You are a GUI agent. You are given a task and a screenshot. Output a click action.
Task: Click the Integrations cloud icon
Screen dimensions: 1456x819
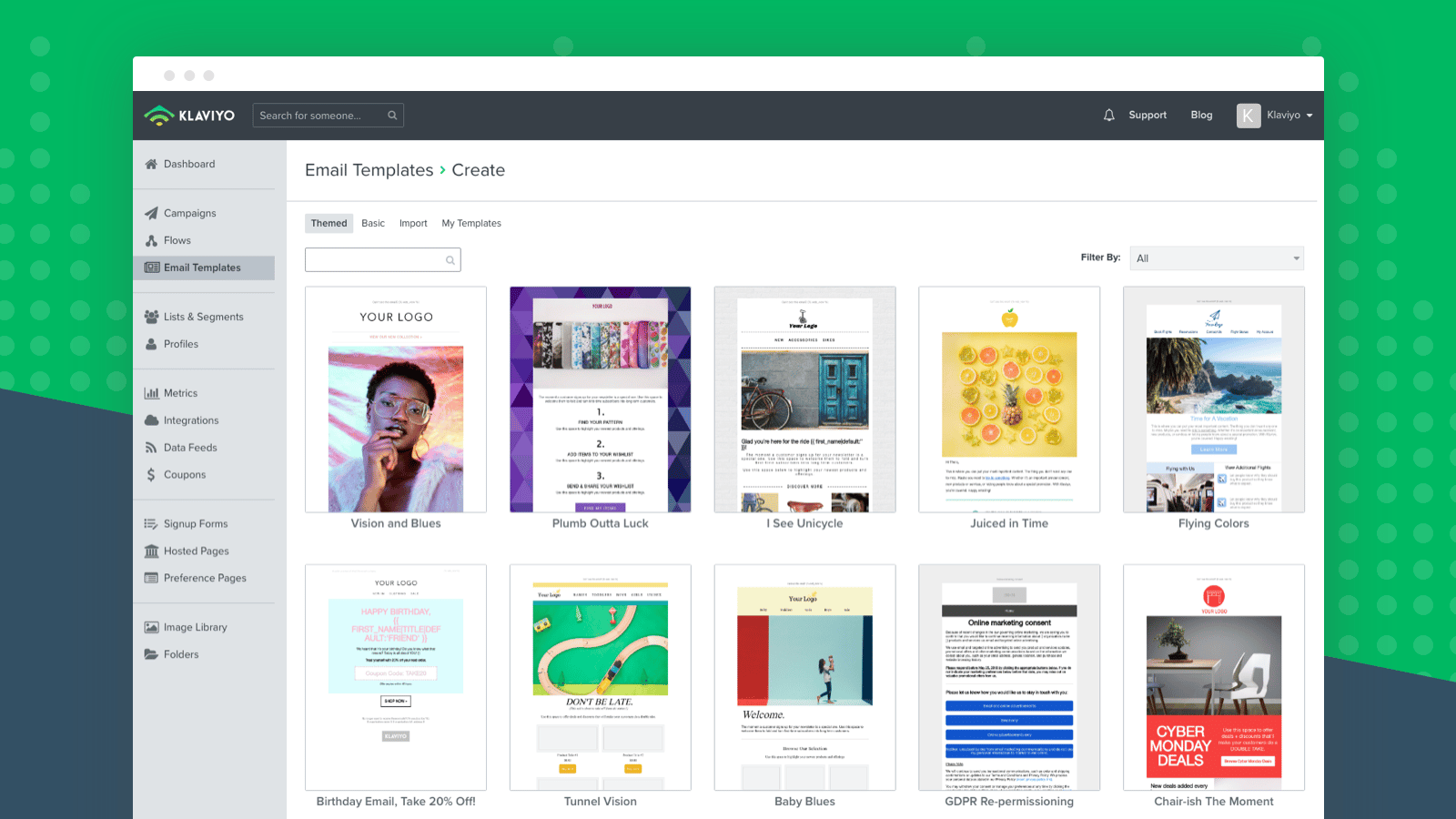[x=151, y=420]
